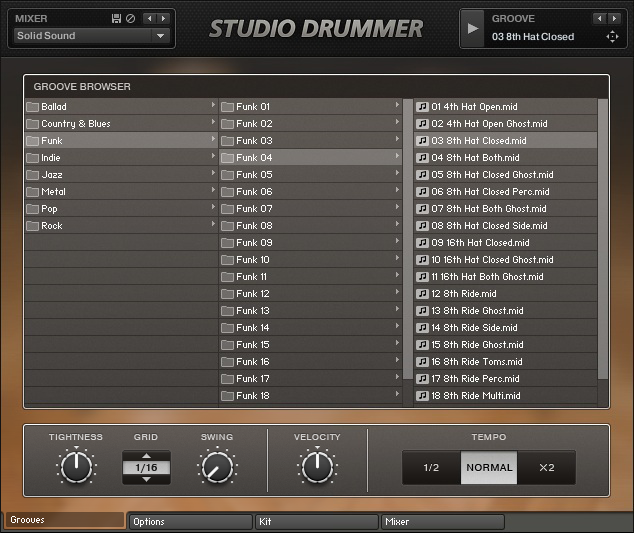The image size is (634, 533).
Task: Select 11 16th Hat Both Ghost.mid
Action: coord(505,277)
